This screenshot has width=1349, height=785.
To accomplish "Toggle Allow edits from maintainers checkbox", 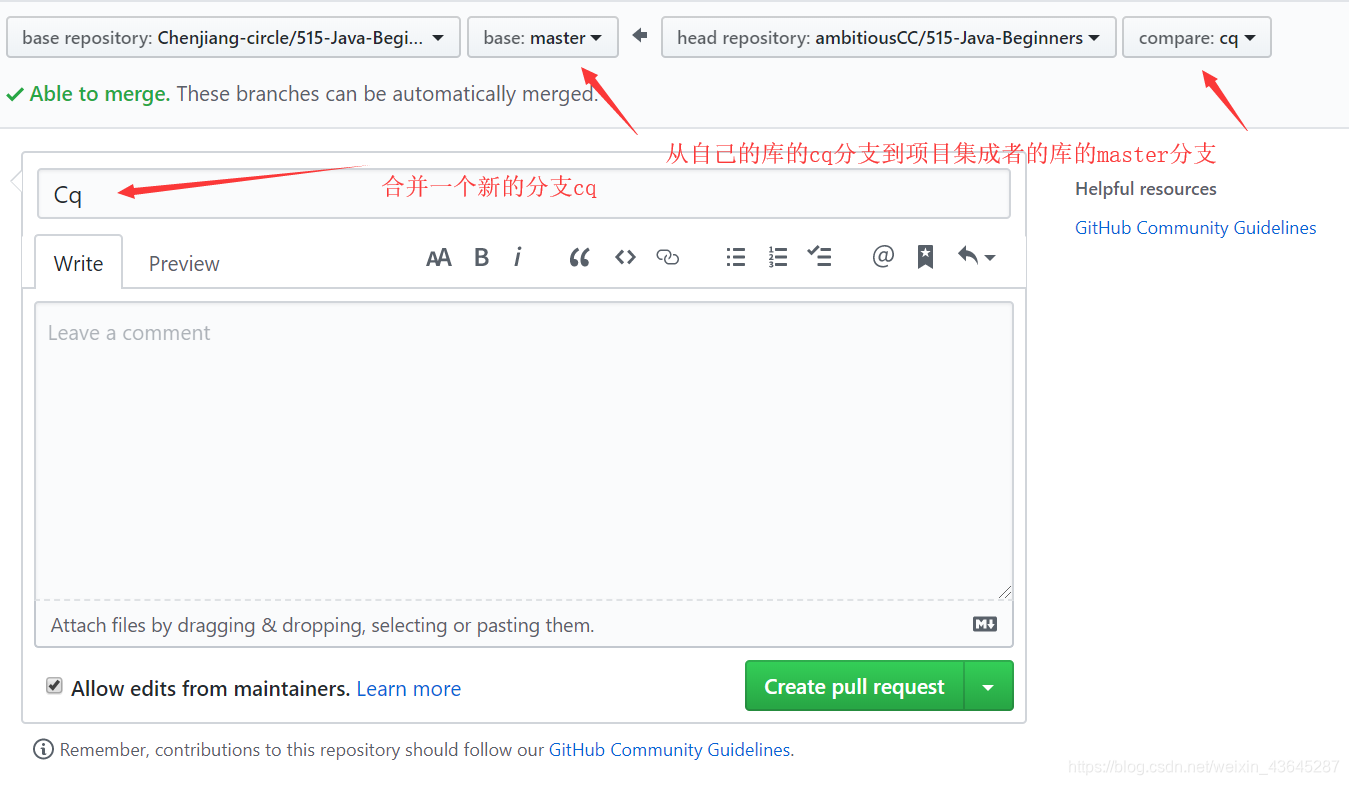I will click(54, 686).
